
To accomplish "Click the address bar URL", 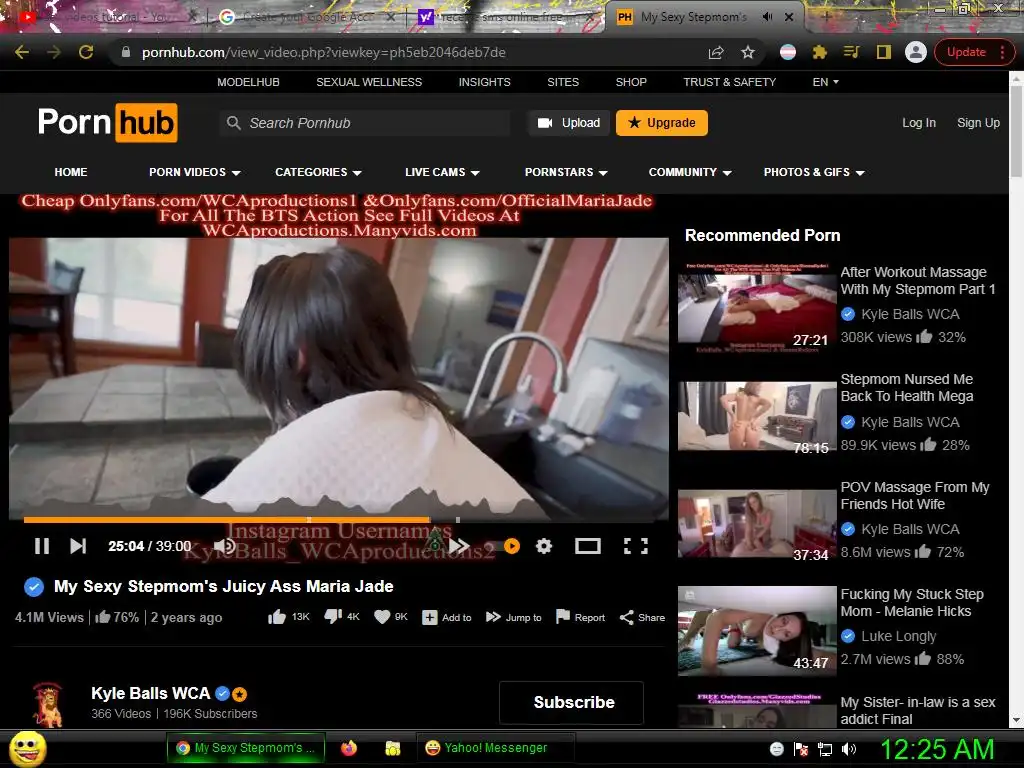I will click(x=323, y=52).
